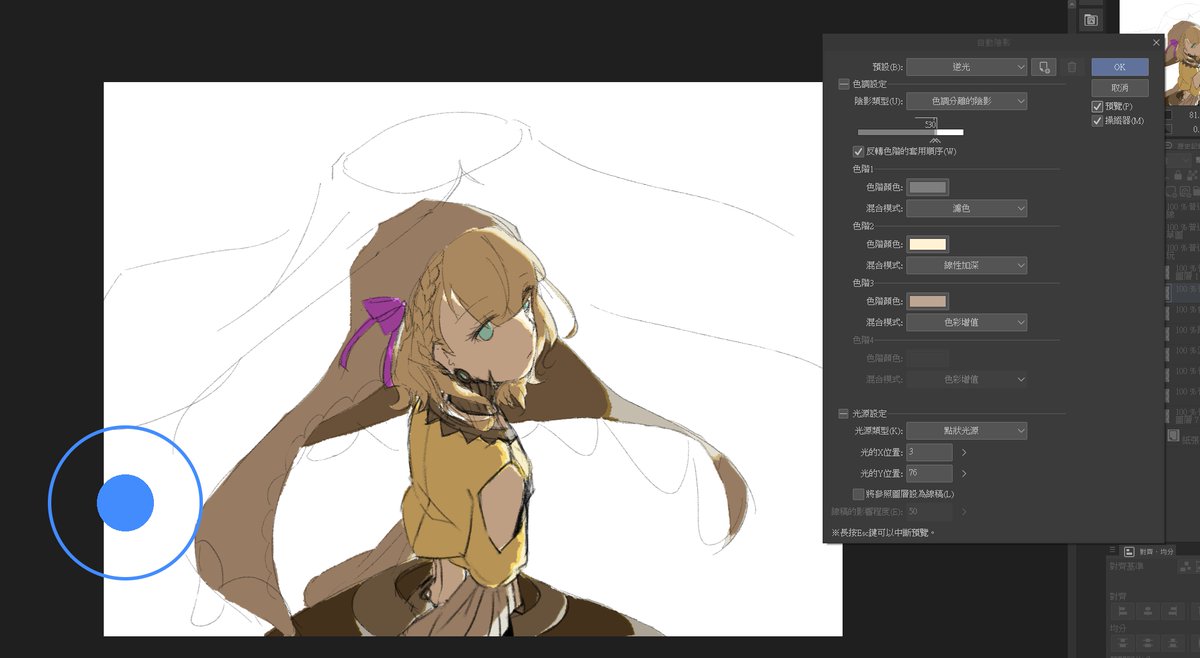Click the tone threshold handle under the gradient bar
Image resolution: width=1200 pixels, height=658 pixels.
click(x=936, y=140)
